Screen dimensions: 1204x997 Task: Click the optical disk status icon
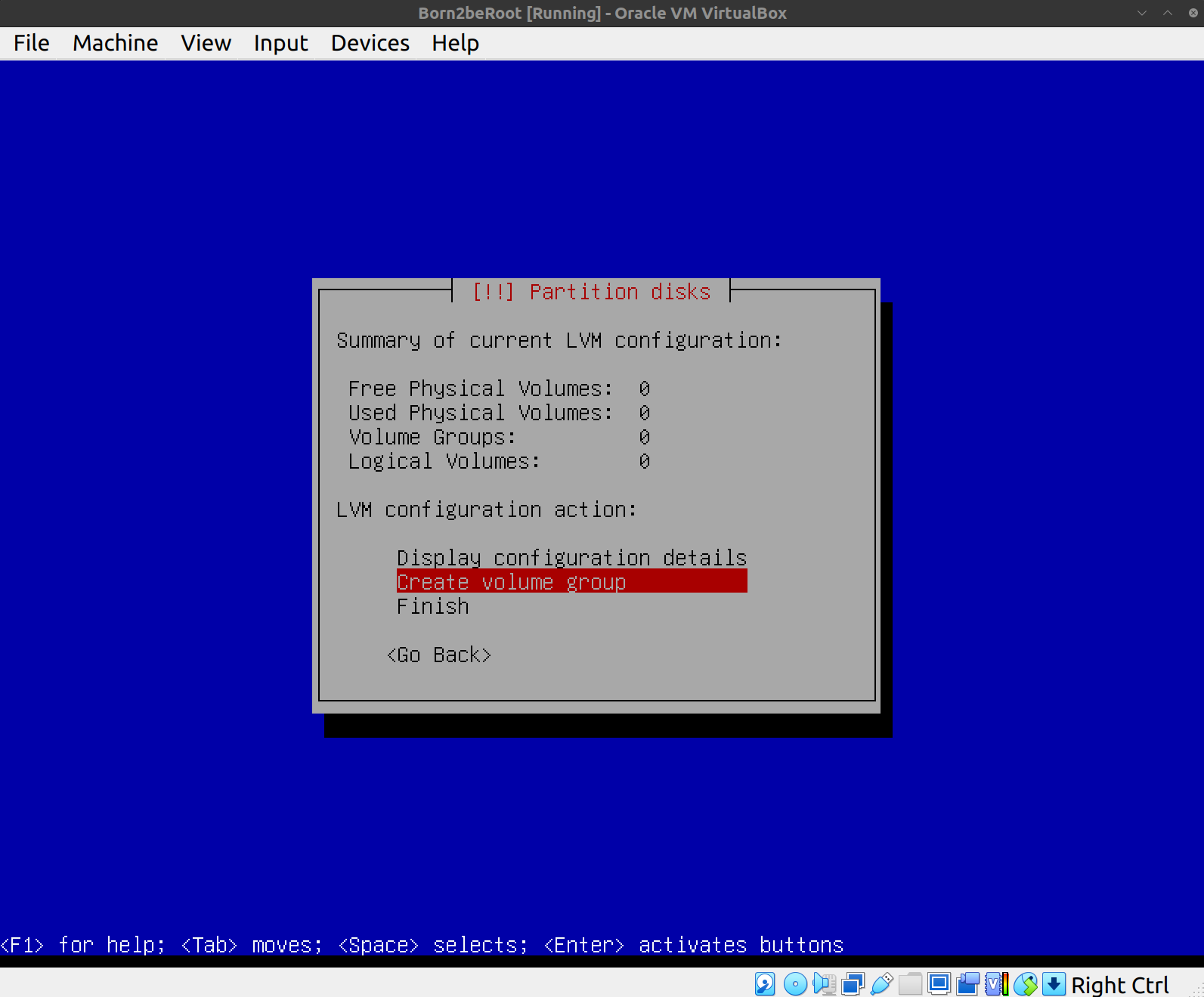(x=795, y=984)
